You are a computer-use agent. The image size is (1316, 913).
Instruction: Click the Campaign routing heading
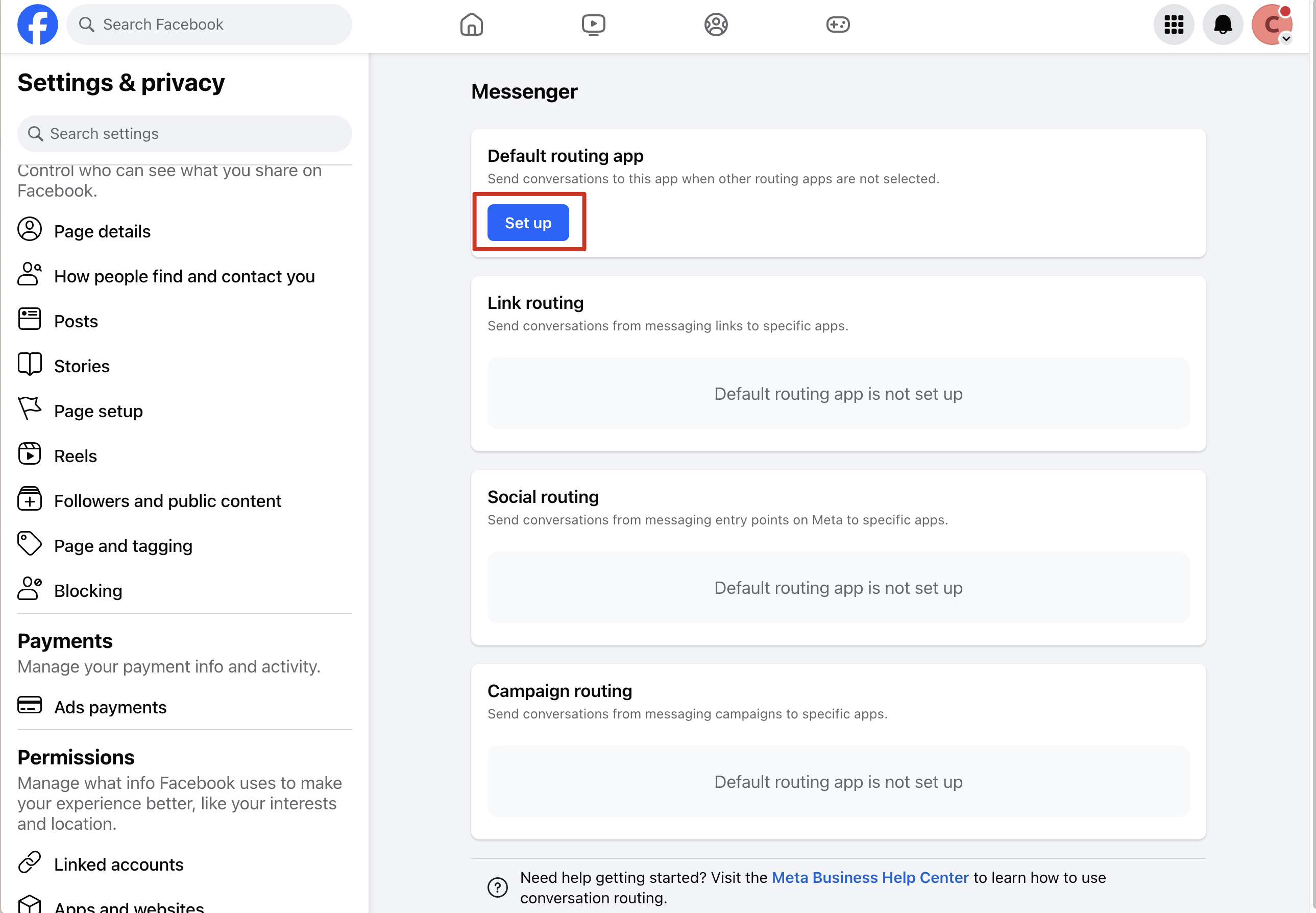[x=559, y=691]
